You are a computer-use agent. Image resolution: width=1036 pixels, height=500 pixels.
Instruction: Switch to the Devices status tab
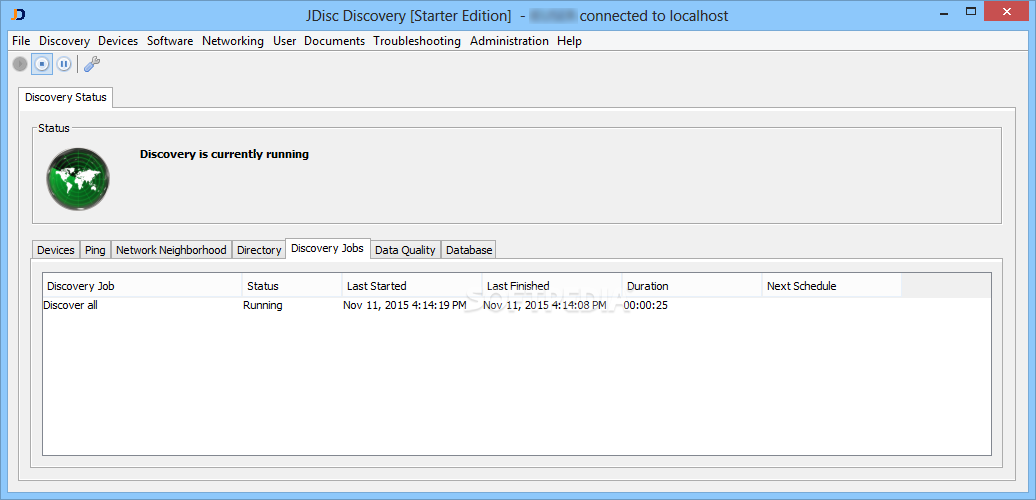(56, 250)
